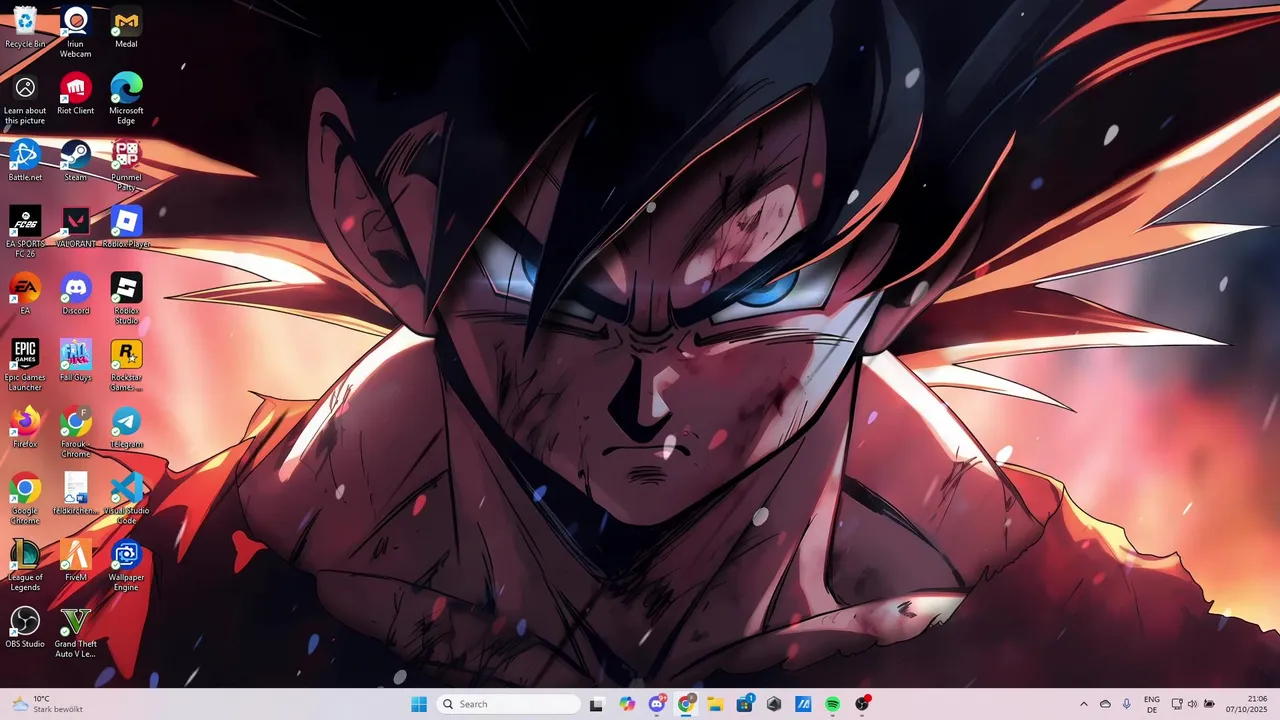The height and width of the screenshot is (720, 1280).
Task: Select the Microsoft Edge desktop shortcut
Action: (126, 99)
